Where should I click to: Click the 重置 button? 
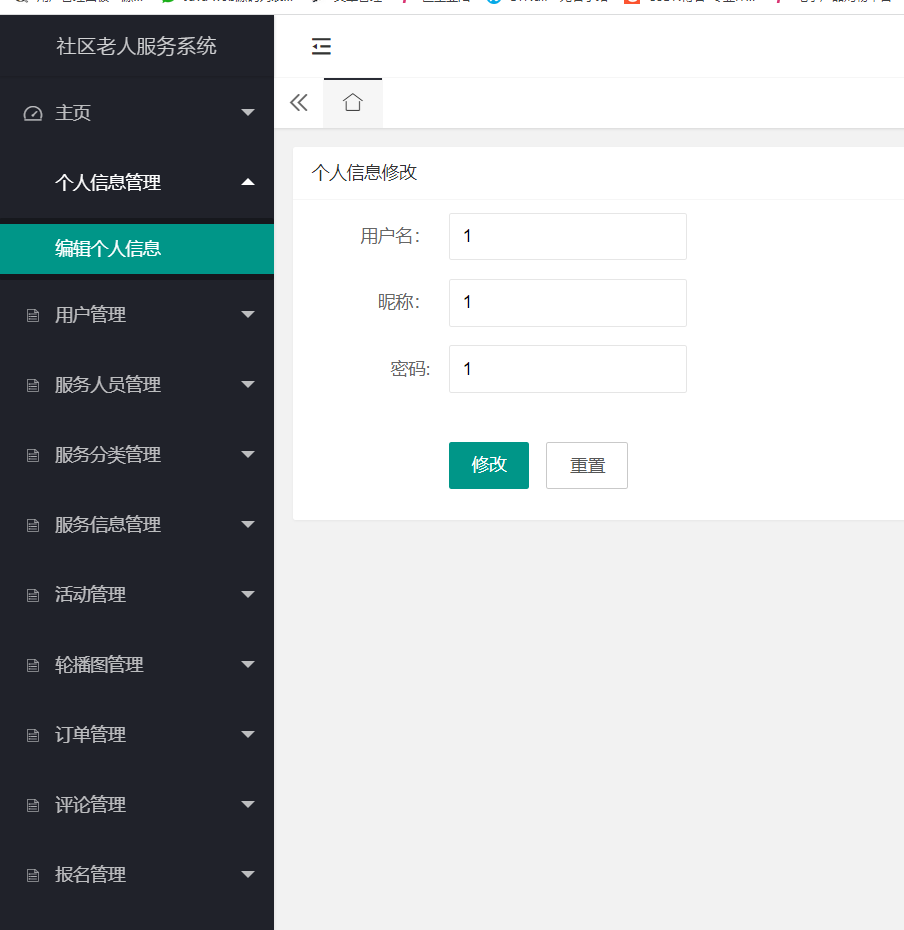tap(586, 465)
